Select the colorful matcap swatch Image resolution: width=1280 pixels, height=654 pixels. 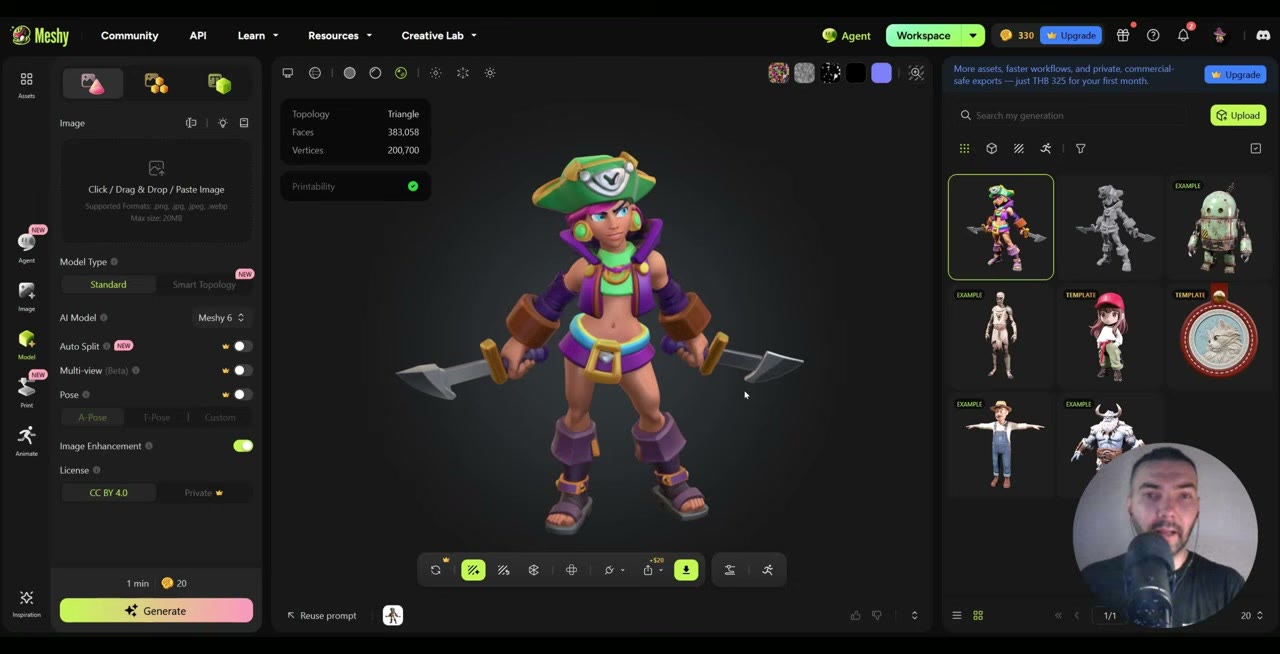[x=778, y=73]
